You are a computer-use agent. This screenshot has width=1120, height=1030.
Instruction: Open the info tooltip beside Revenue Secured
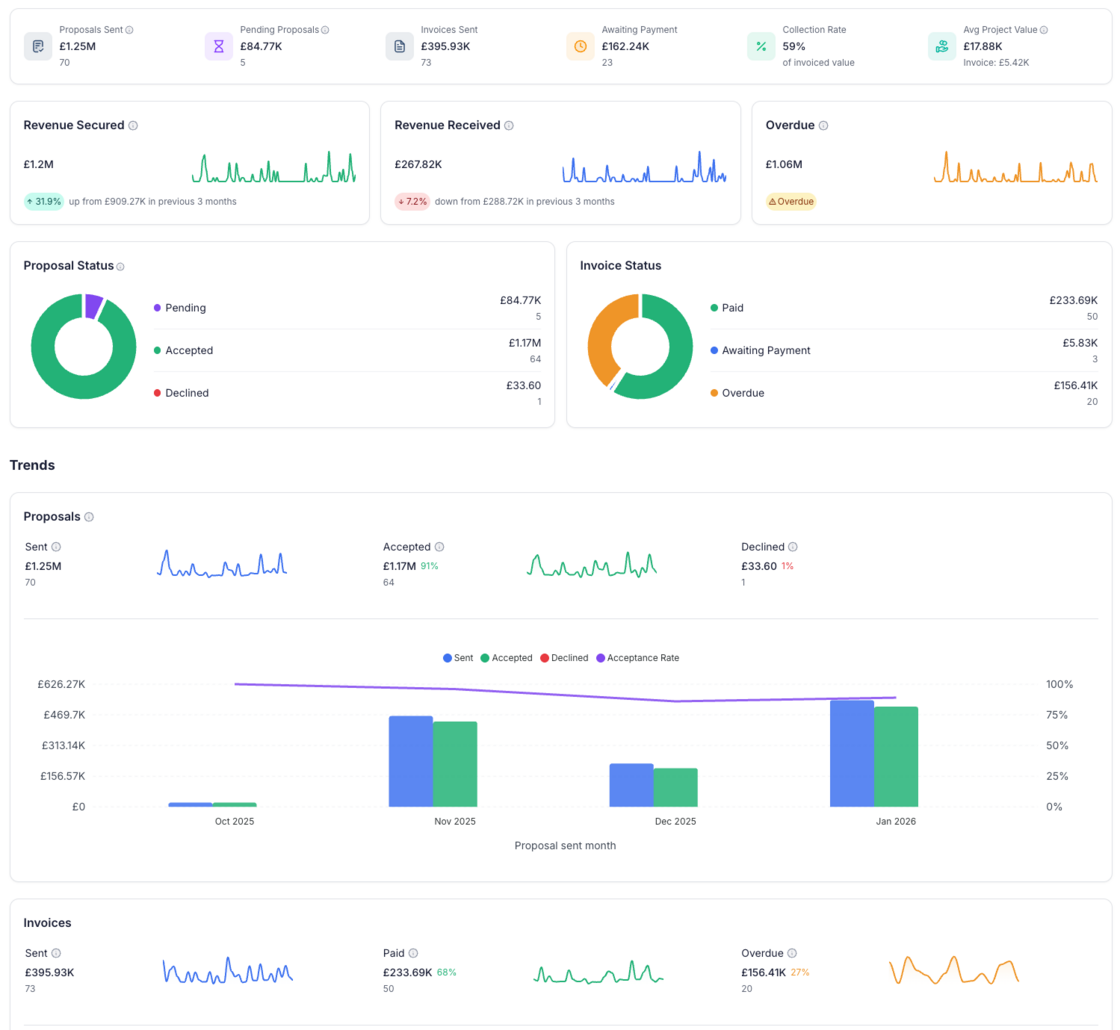click(x=133, y=126)
